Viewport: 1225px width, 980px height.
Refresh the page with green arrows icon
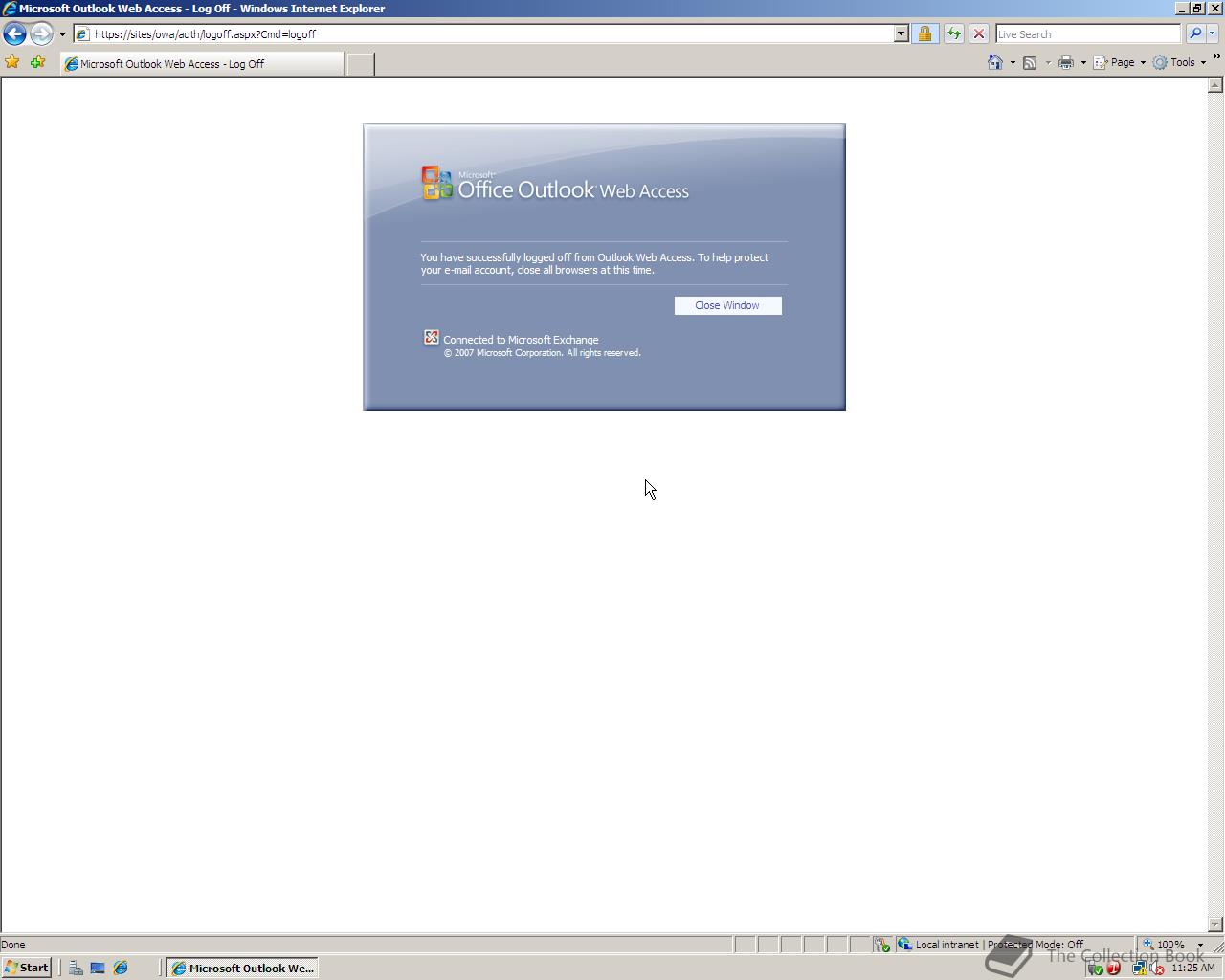953,33
